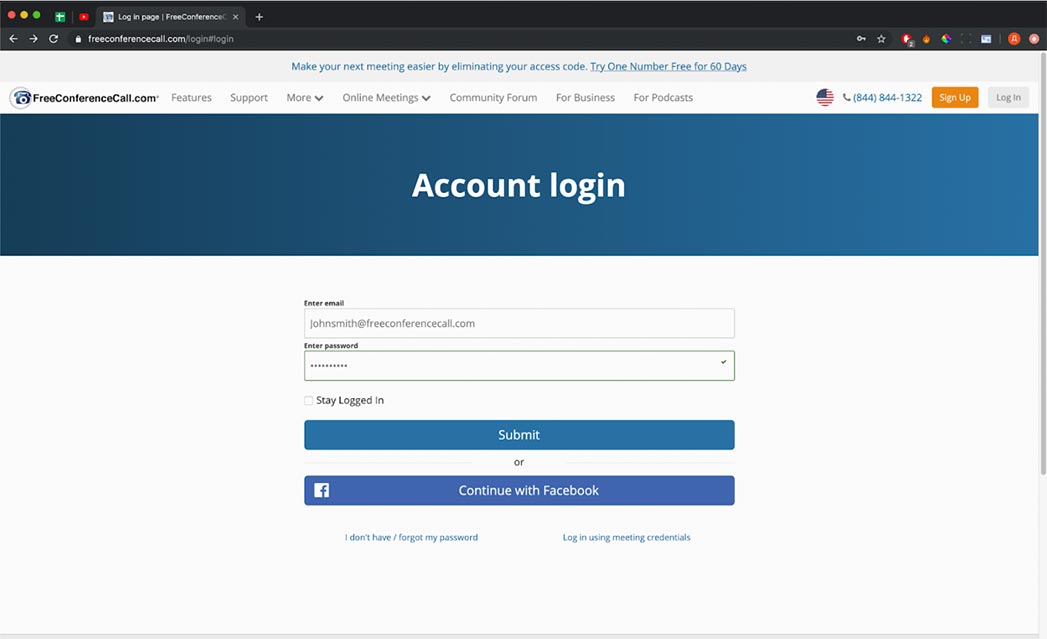Click the password key icon in the address bar
This screenshot has height=639, width=1047.
coord(860,38)
